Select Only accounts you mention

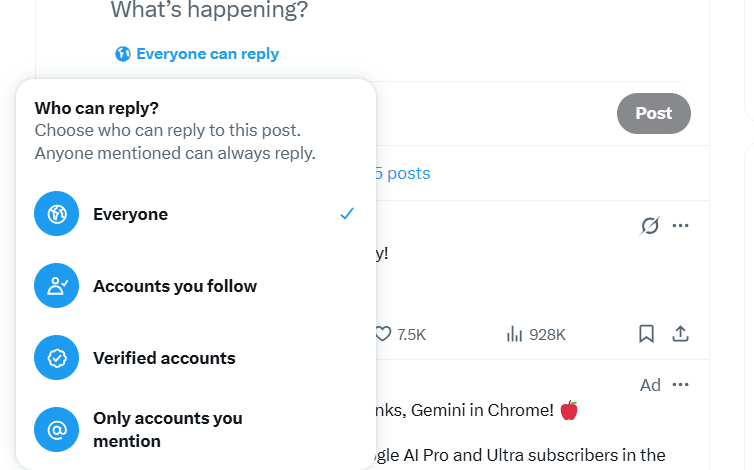[168, 430]
